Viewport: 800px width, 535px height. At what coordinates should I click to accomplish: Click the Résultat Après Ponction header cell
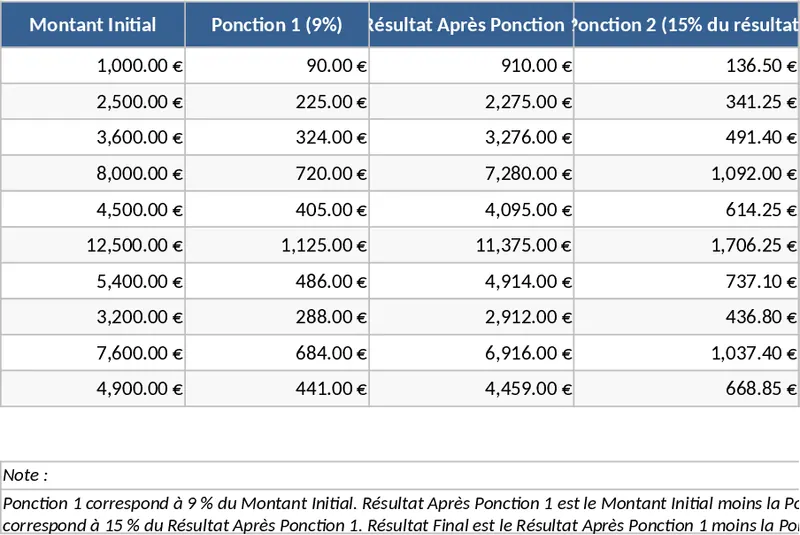pos(471,25)
